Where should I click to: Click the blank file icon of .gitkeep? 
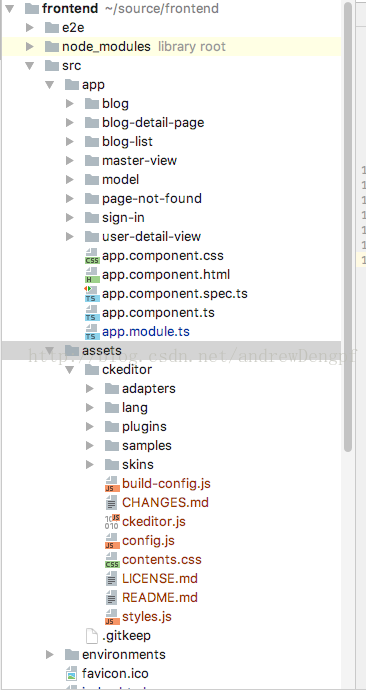click(x=92, y=635)
